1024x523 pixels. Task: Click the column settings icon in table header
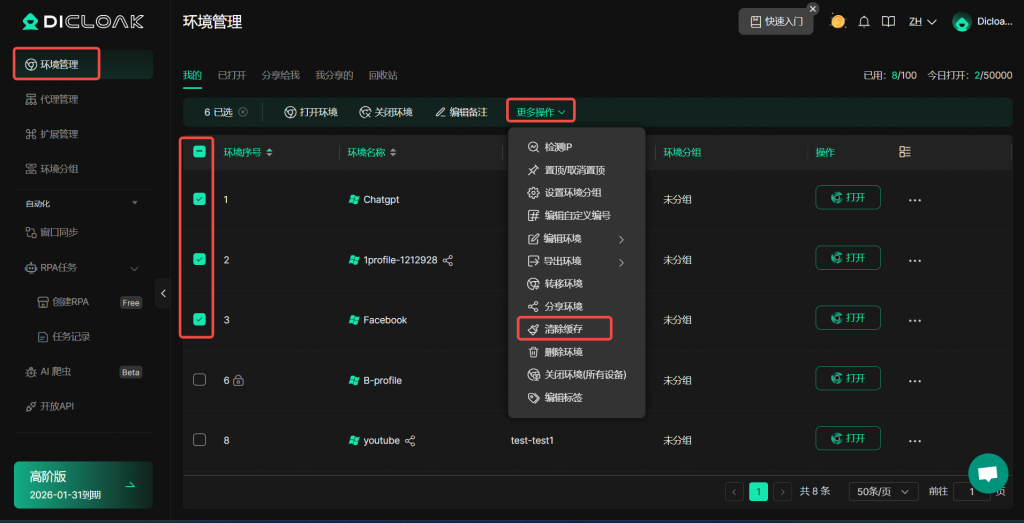905,152
